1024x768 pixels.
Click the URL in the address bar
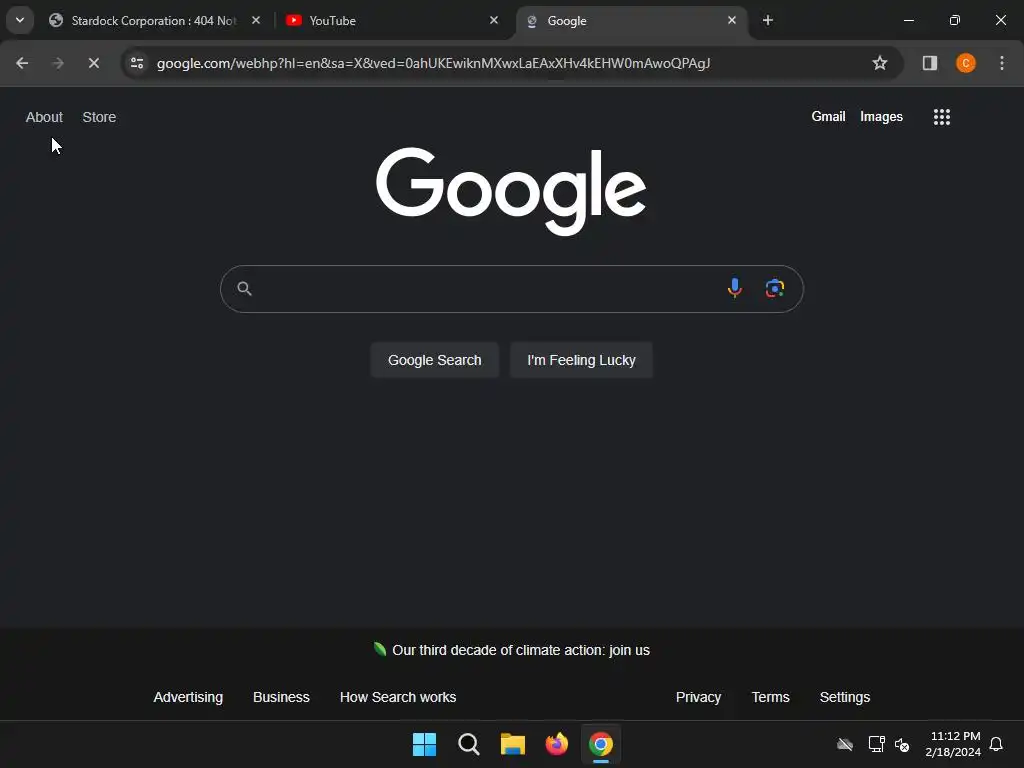pos(433,63)
